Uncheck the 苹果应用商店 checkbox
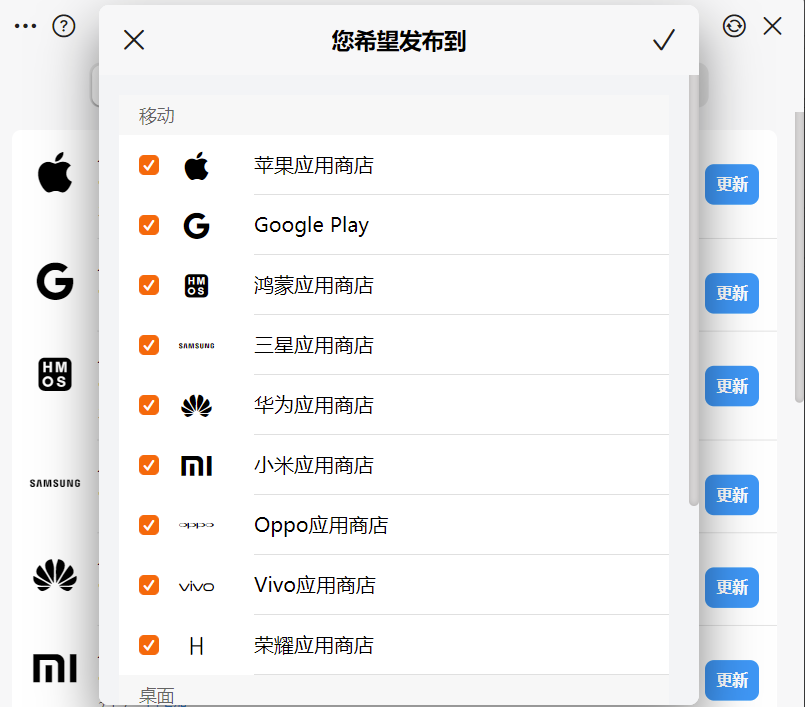805x707 pixels. pyautogui.click(x=149, y=165)
